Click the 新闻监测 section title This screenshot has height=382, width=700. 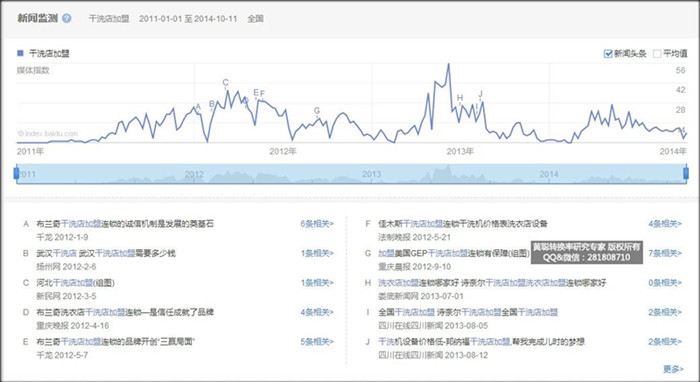pyautogui.click(x=38, y=18)
